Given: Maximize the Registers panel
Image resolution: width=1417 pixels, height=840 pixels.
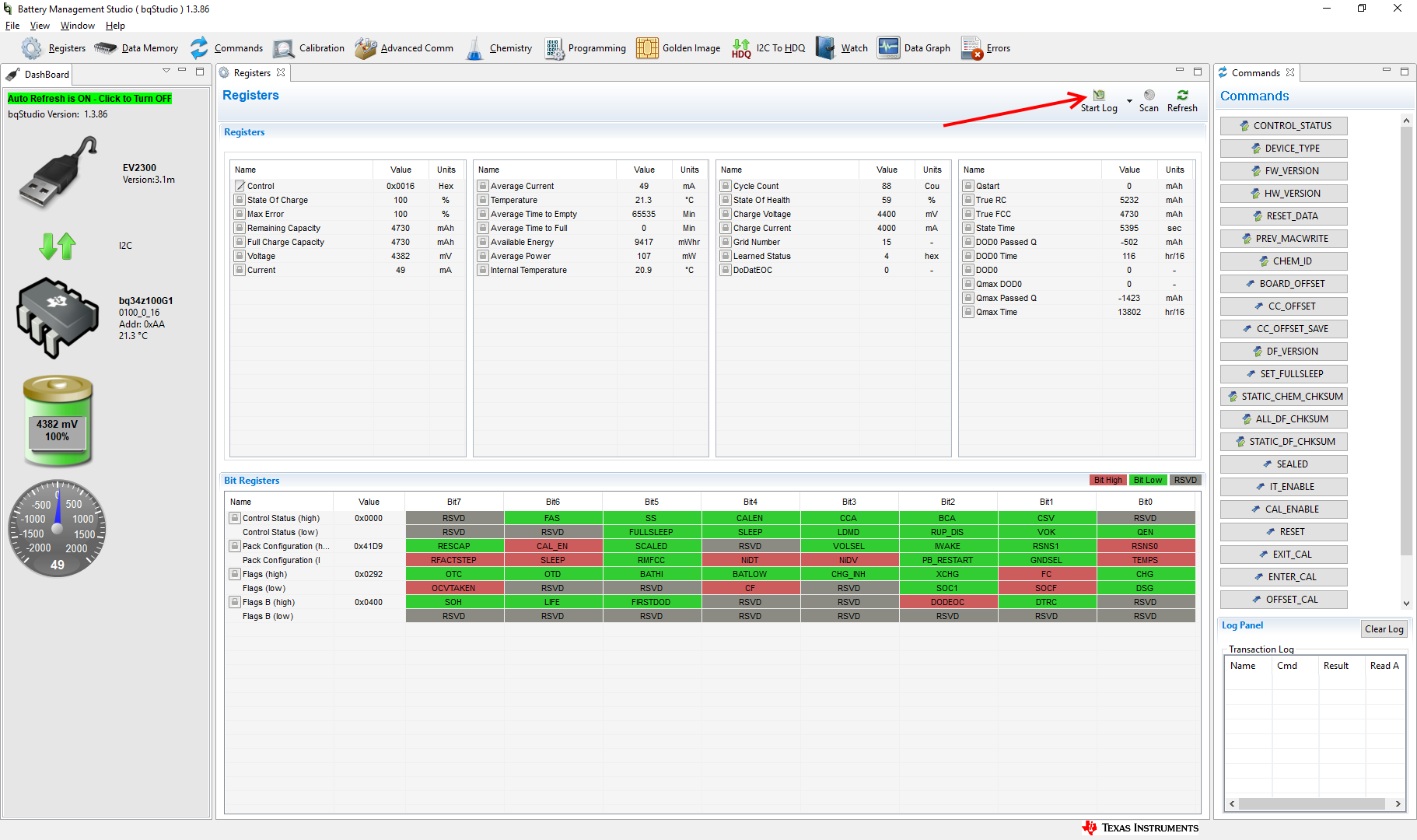Looking at the screenshot, I should [x=1198, y=71].
